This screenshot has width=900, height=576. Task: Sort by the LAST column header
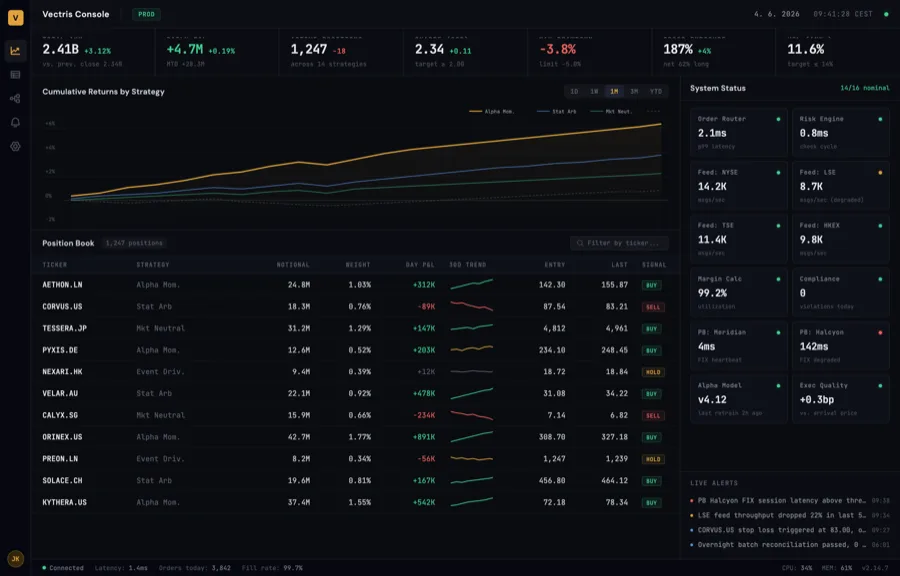tap(619, 265)
